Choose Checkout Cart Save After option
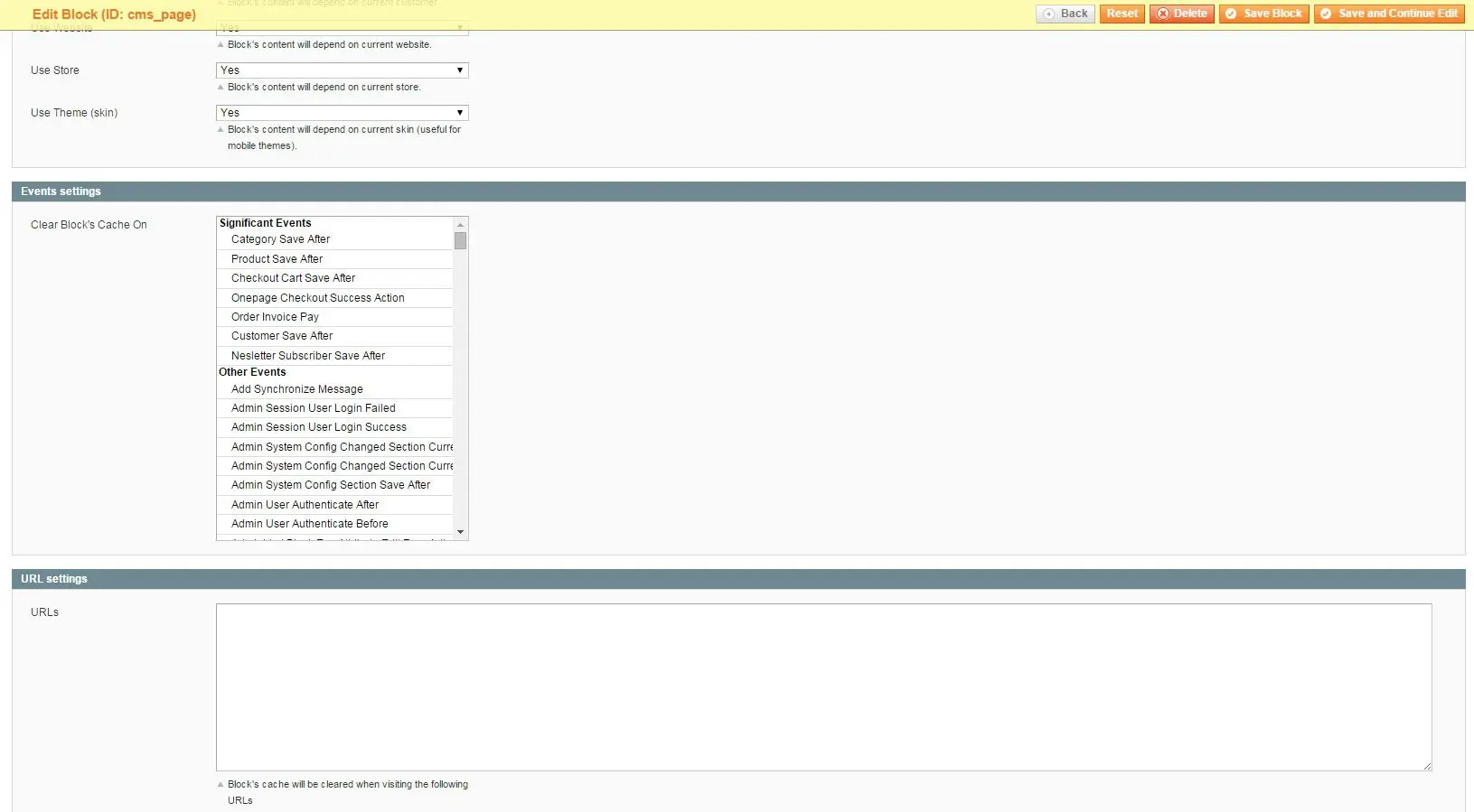The width and height of the screenshot is (1474, 812). coord(293,278)
